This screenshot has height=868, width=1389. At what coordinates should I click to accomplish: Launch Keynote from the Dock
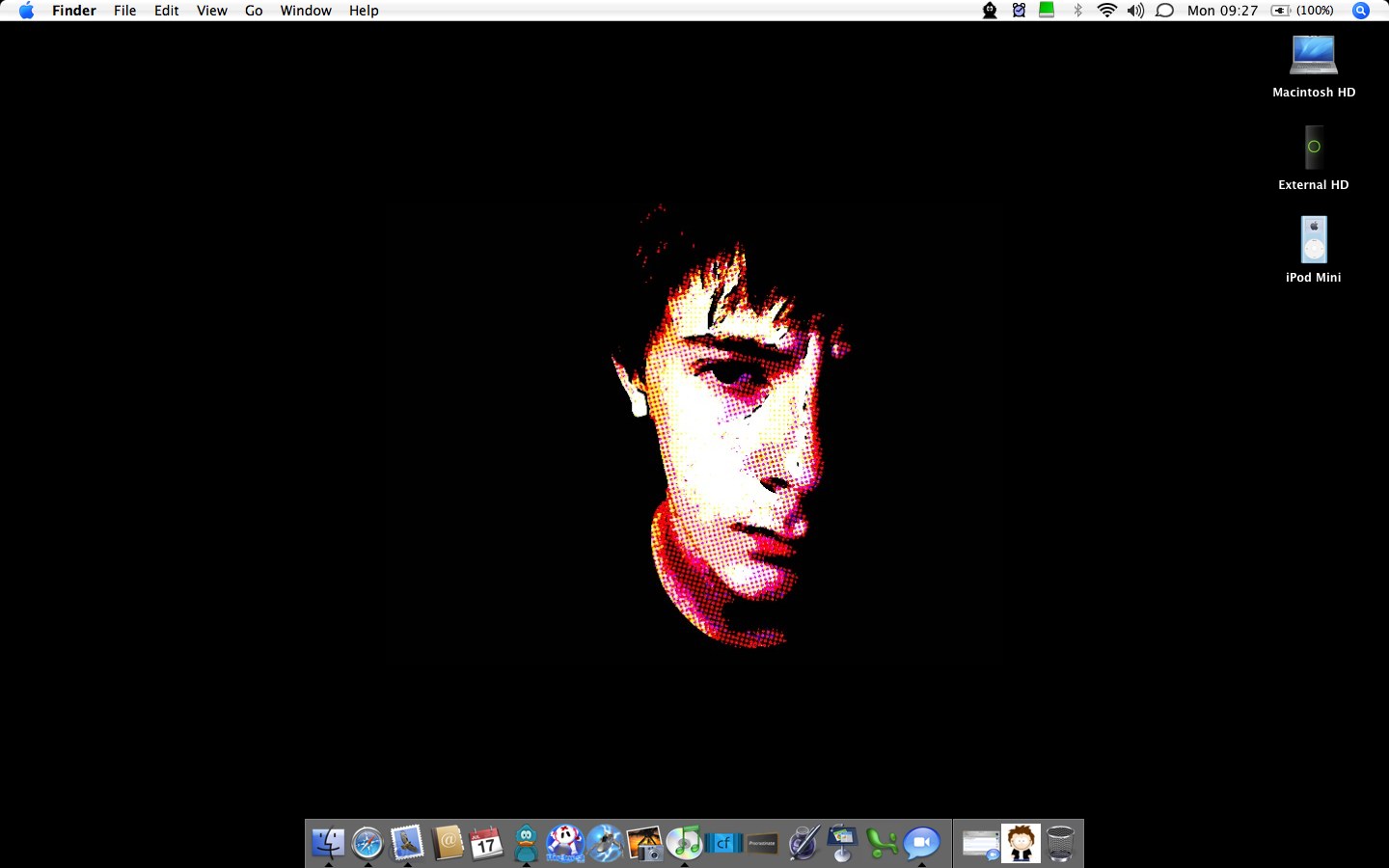click(842, 843)
